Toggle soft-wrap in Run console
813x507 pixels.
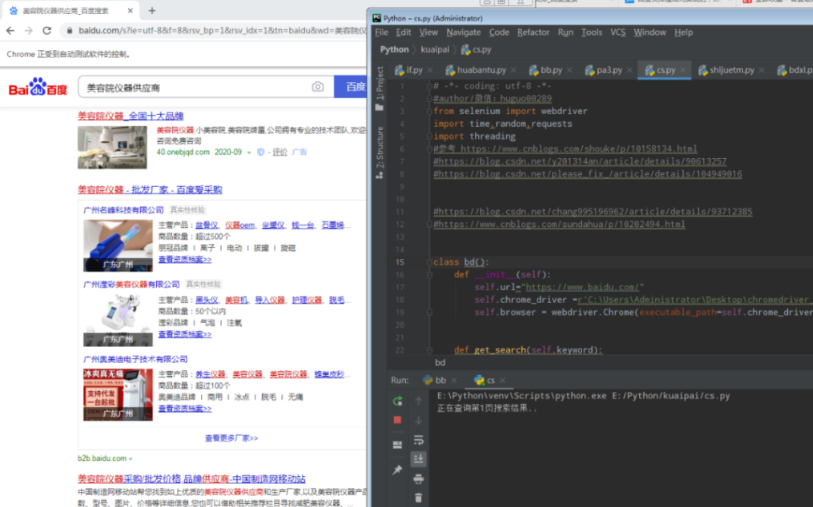pyautogui.click(x=418, y=439)
